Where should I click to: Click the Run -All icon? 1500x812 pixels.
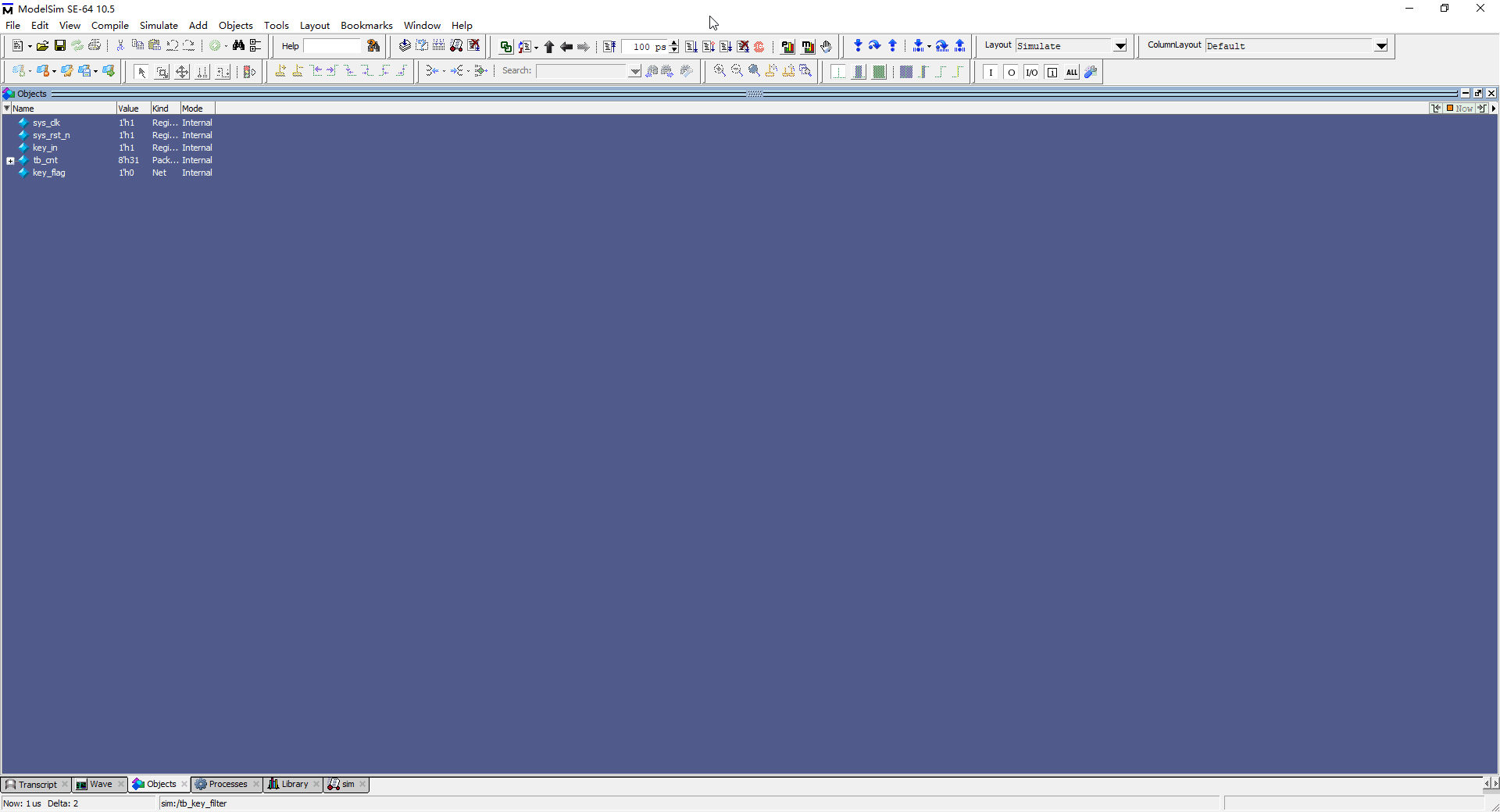pyautogui.click(x=726, y=47)
